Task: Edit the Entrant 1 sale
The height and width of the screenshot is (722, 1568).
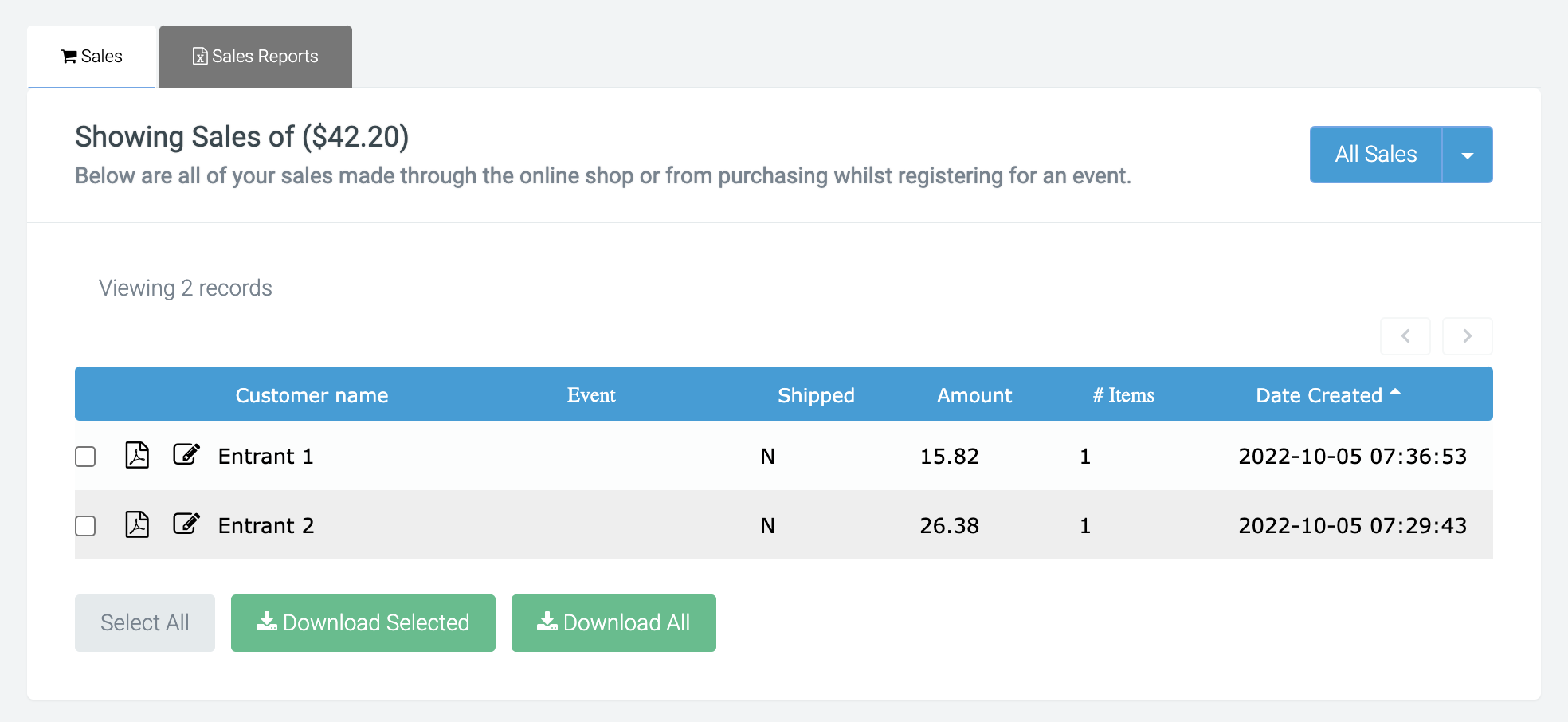Action: coord(186,454)
